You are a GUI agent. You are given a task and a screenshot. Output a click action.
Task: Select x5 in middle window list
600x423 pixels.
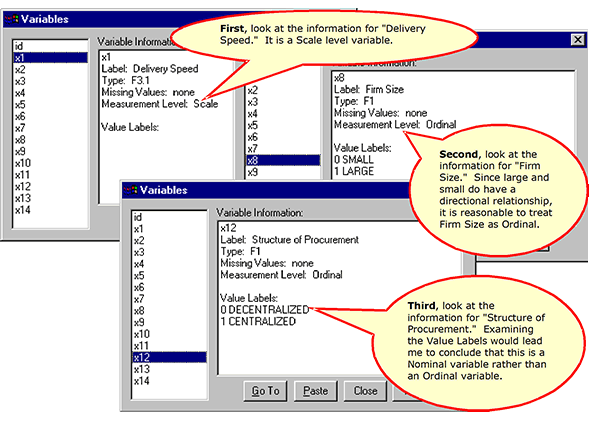pyautogui.click(x=283, y=125)
